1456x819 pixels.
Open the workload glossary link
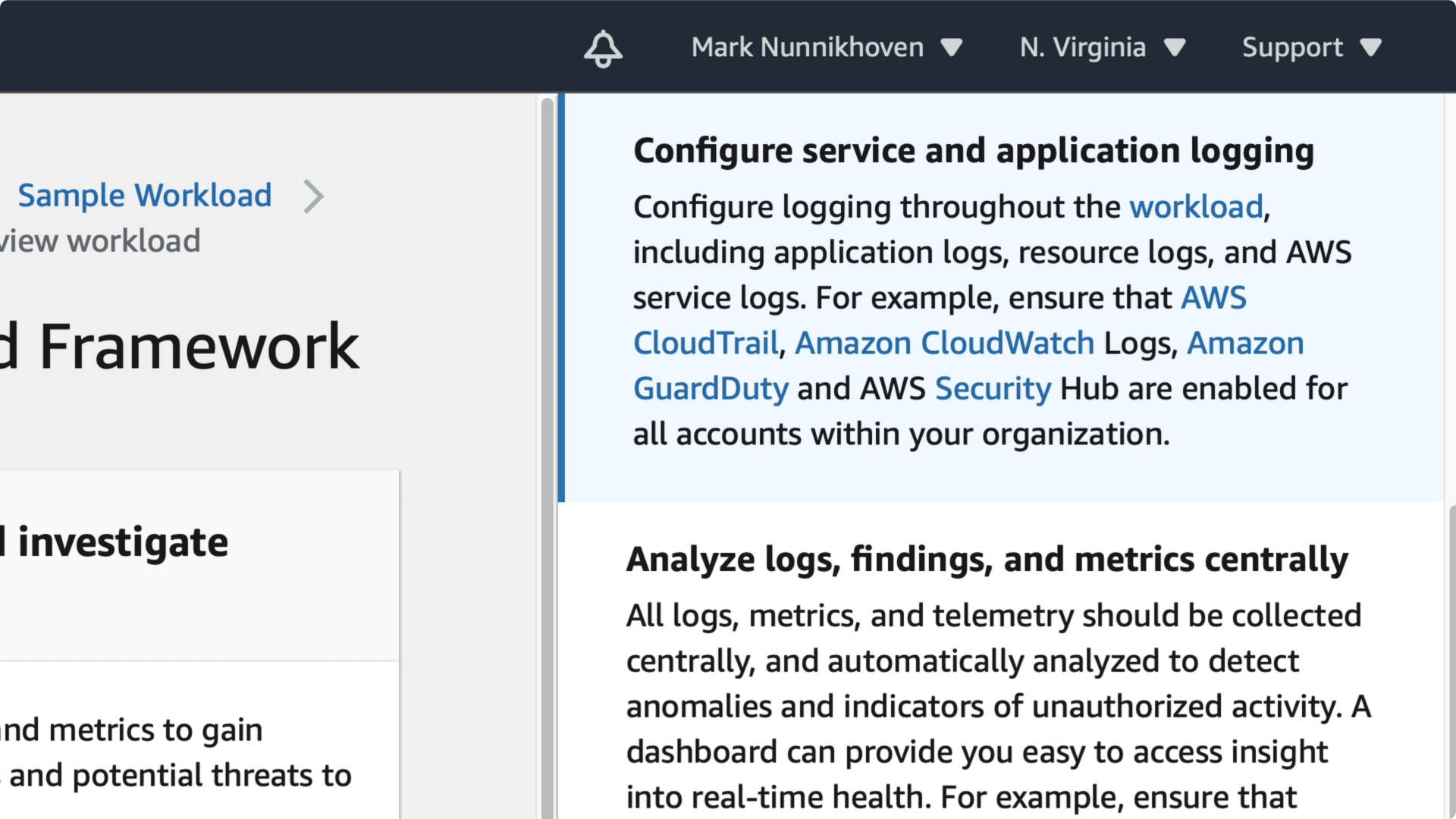click(1196, 207)
